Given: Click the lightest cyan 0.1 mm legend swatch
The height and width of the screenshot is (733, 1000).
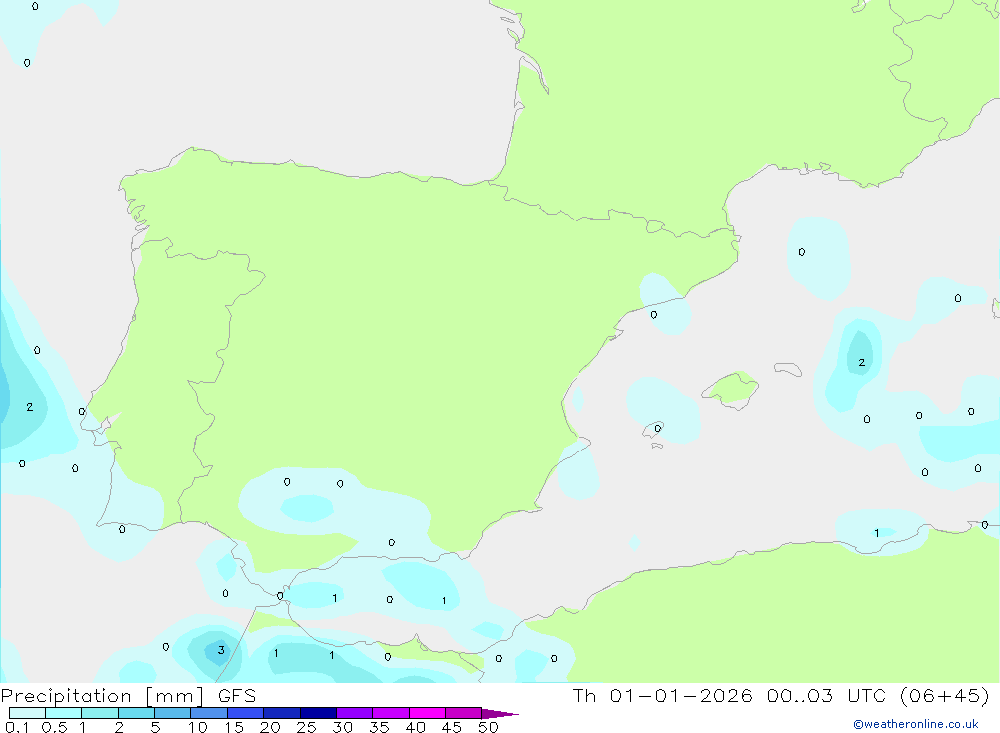Looking at the screenshot, I should point(27,713).
